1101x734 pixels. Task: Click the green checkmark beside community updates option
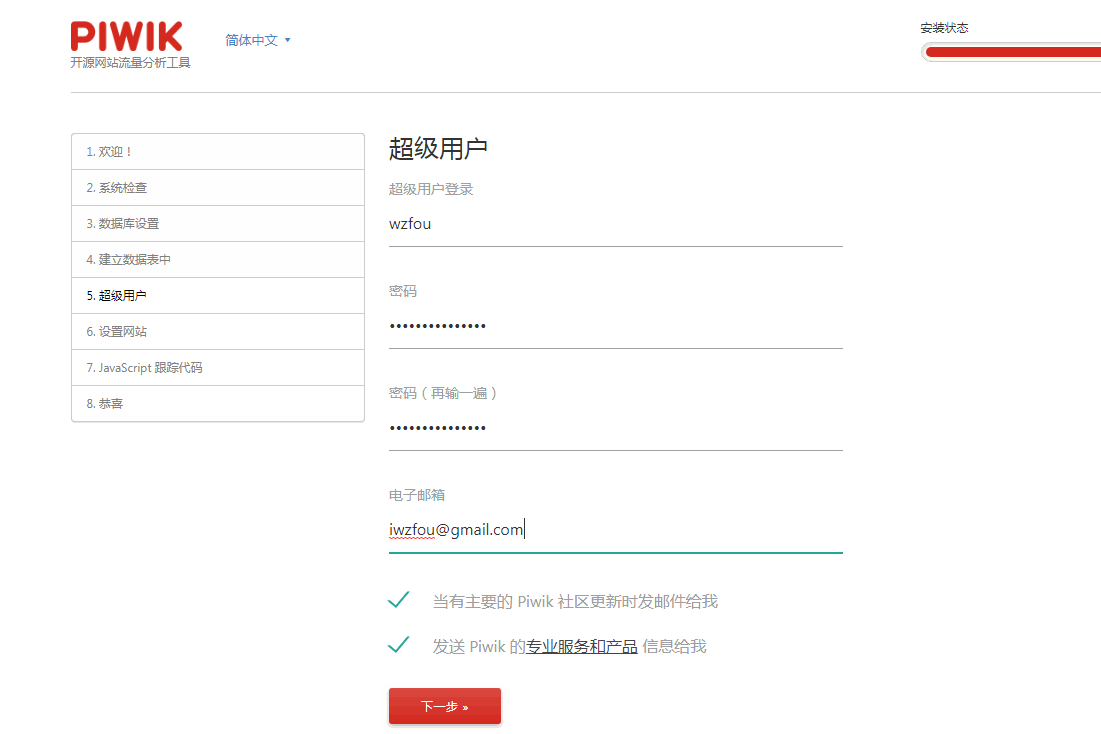coord(398,599)
